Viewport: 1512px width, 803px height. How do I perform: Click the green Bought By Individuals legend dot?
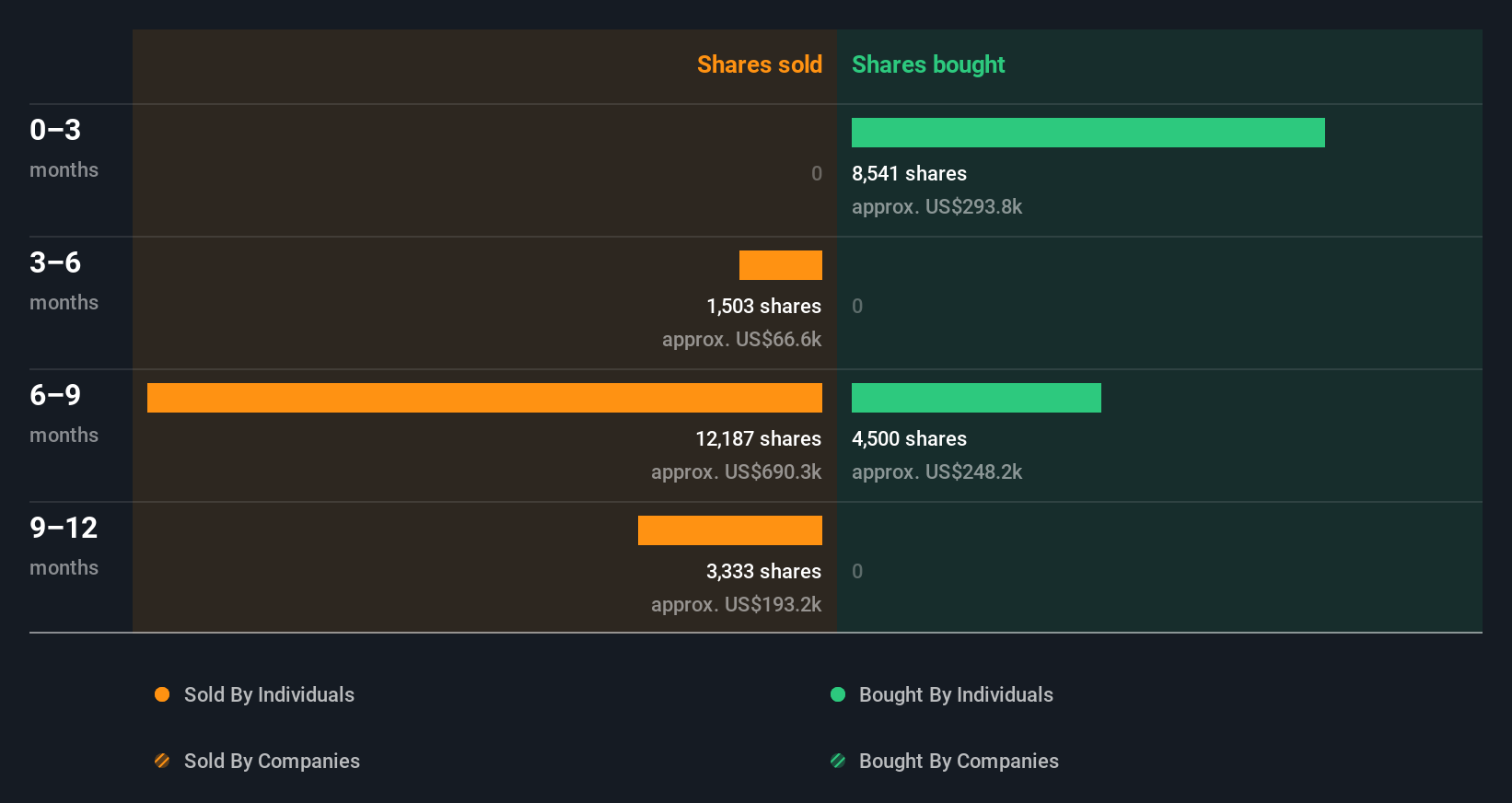[838, 694]
